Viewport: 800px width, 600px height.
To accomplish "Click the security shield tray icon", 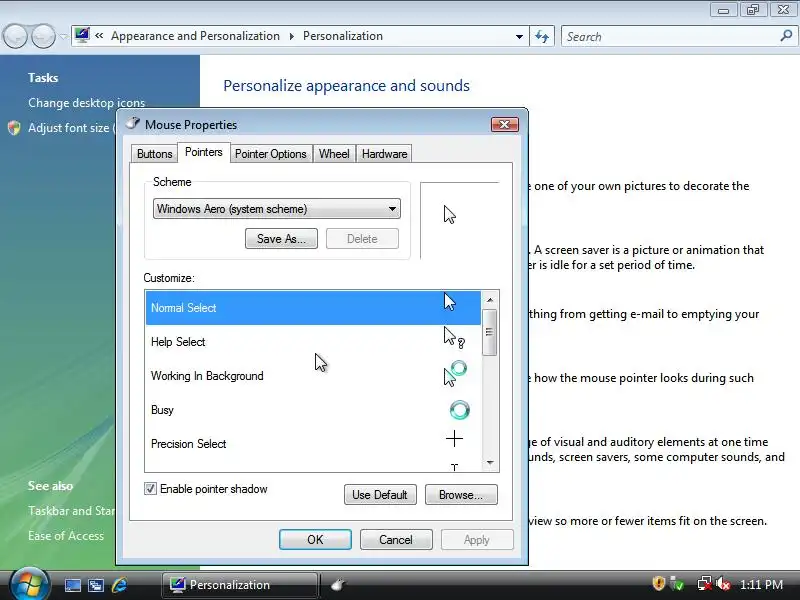I will click(658, 583).
